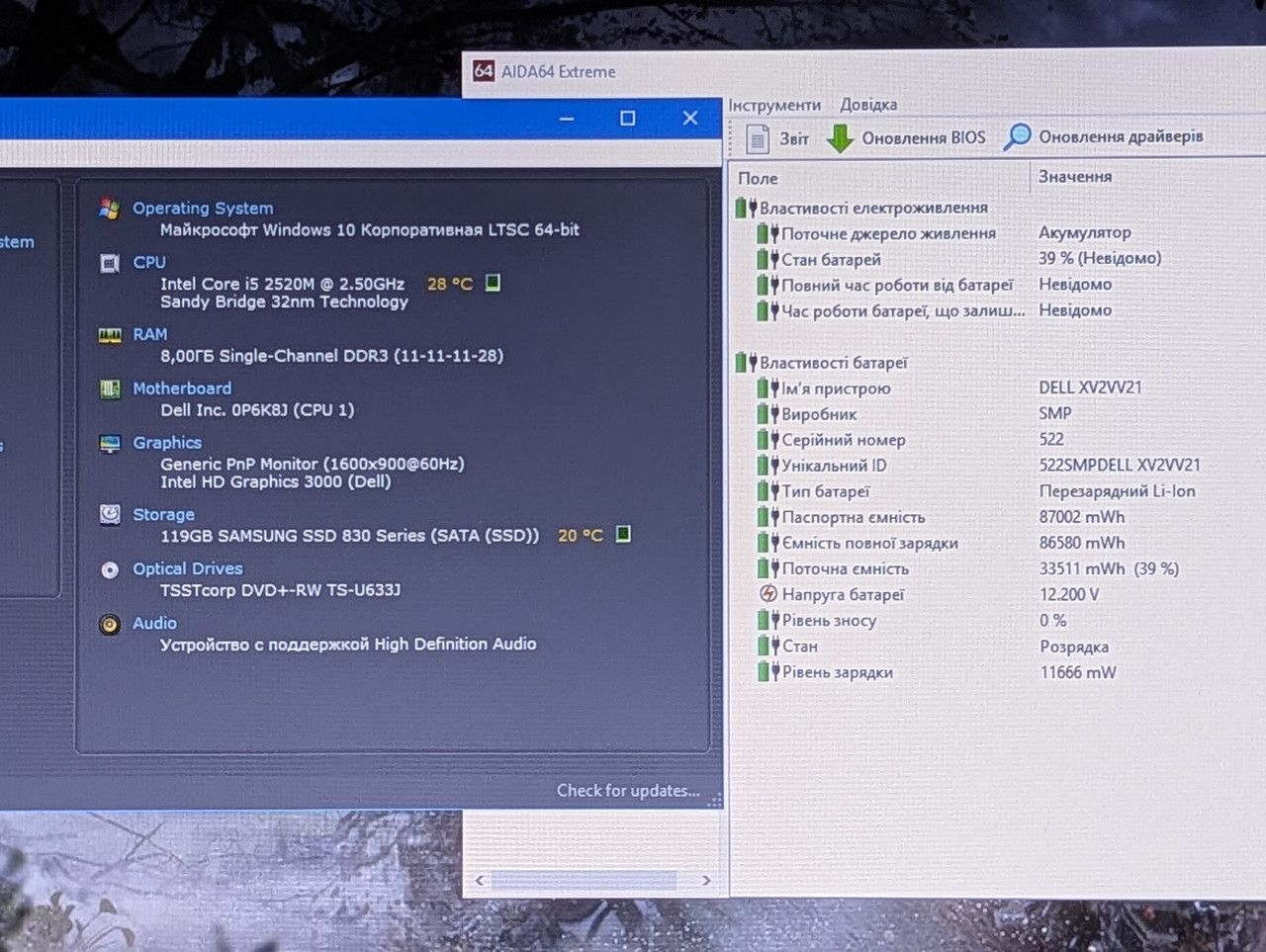Screen dimensions: 1266x952
Task: Click the value DELL XV2VV21
Action: click(x=1090, y=388)
